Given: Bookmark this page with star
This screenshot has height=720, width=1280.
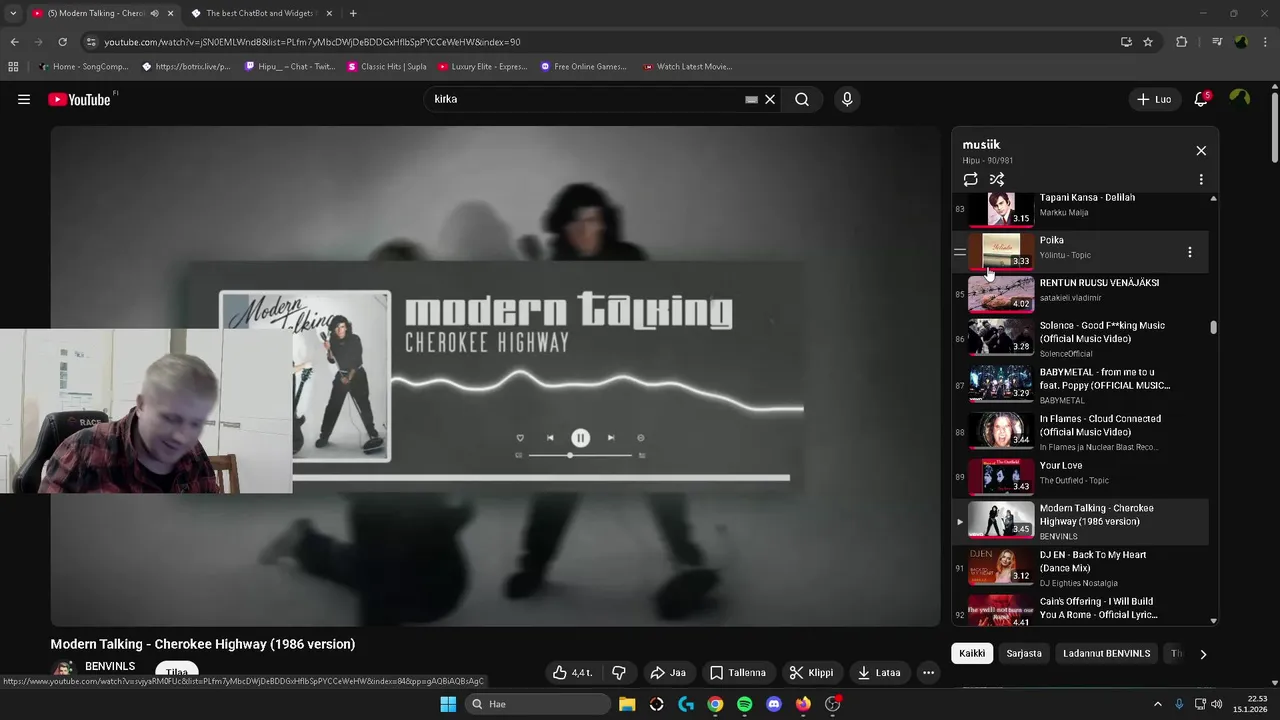Looking at the screenshot, I should coord(1148,42).
